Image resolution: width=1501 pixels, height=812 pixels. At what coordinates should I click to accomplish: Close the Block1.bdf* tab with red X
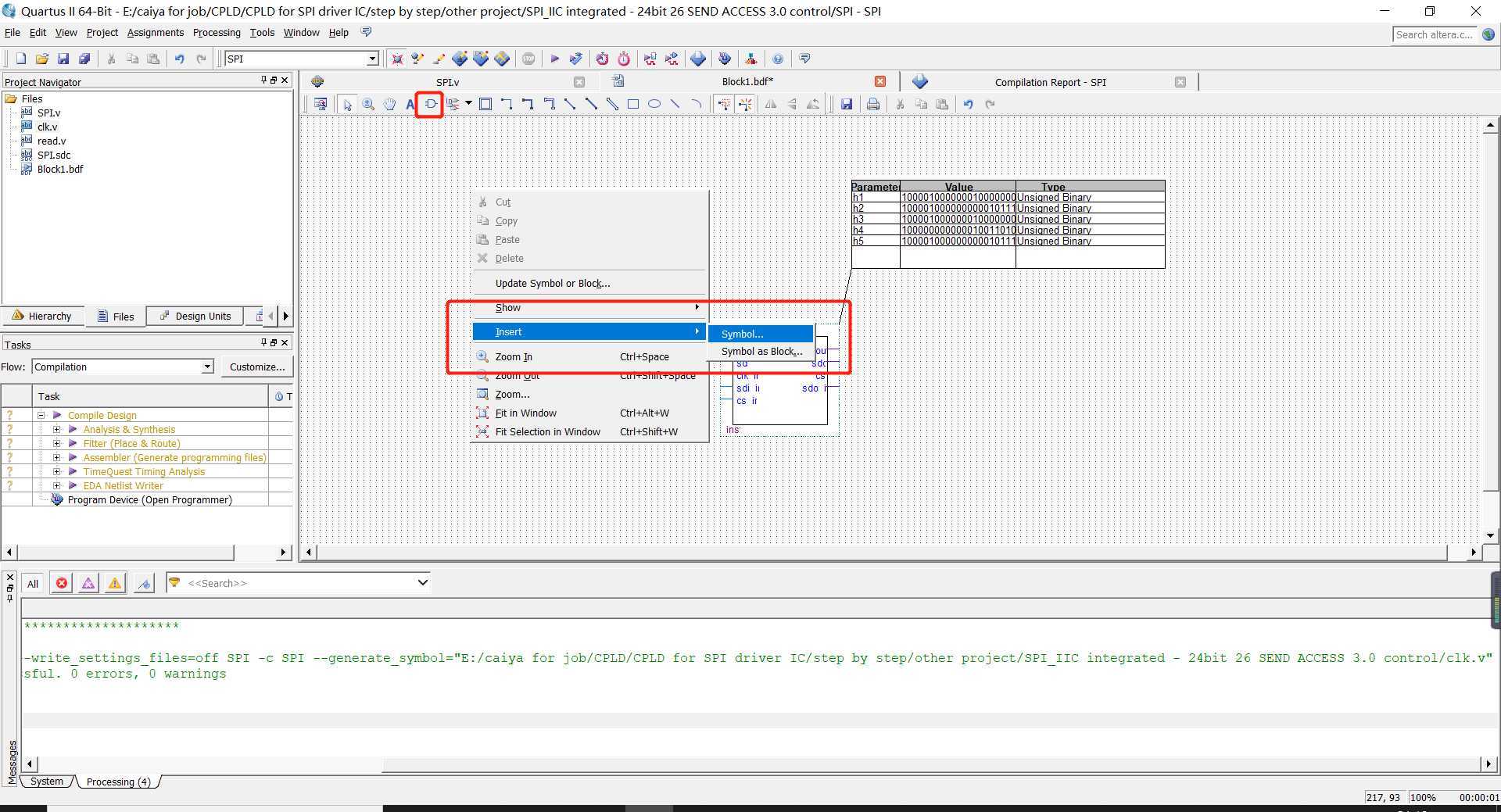(880, 81)
